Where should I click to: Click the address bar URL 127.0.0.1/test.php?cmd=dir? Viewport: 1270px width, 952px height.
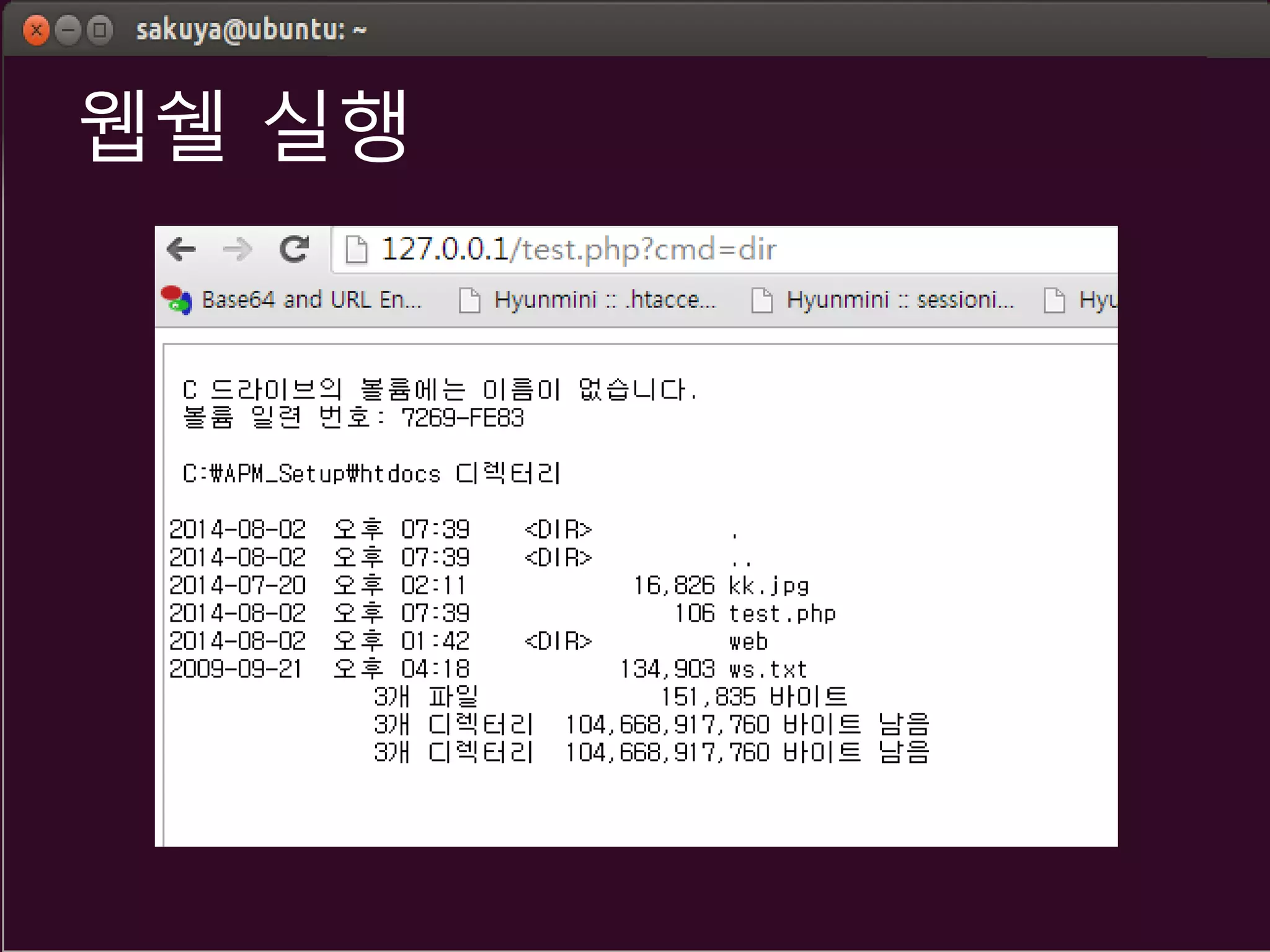[579, 249]
